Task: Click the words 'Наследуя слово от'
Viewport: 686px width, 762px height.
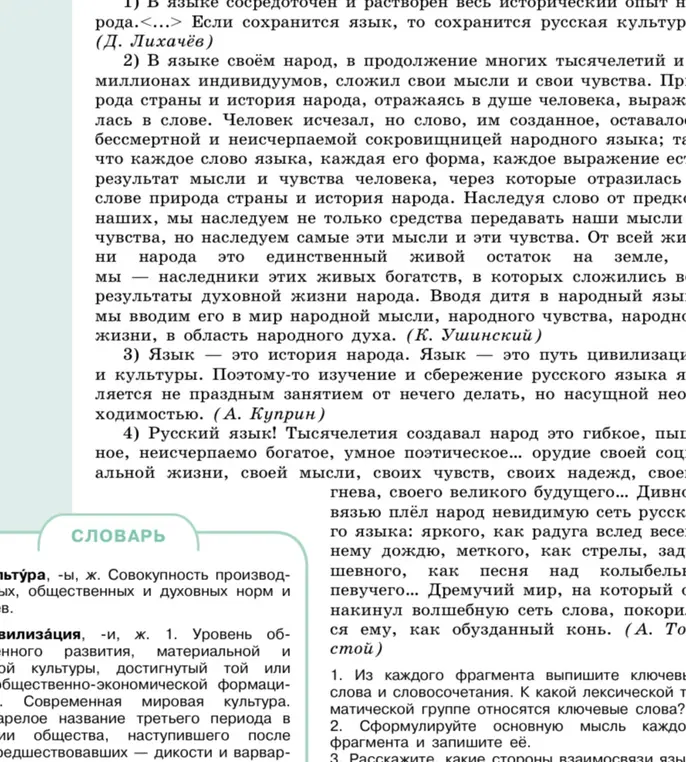Action: tap(544, 198)
